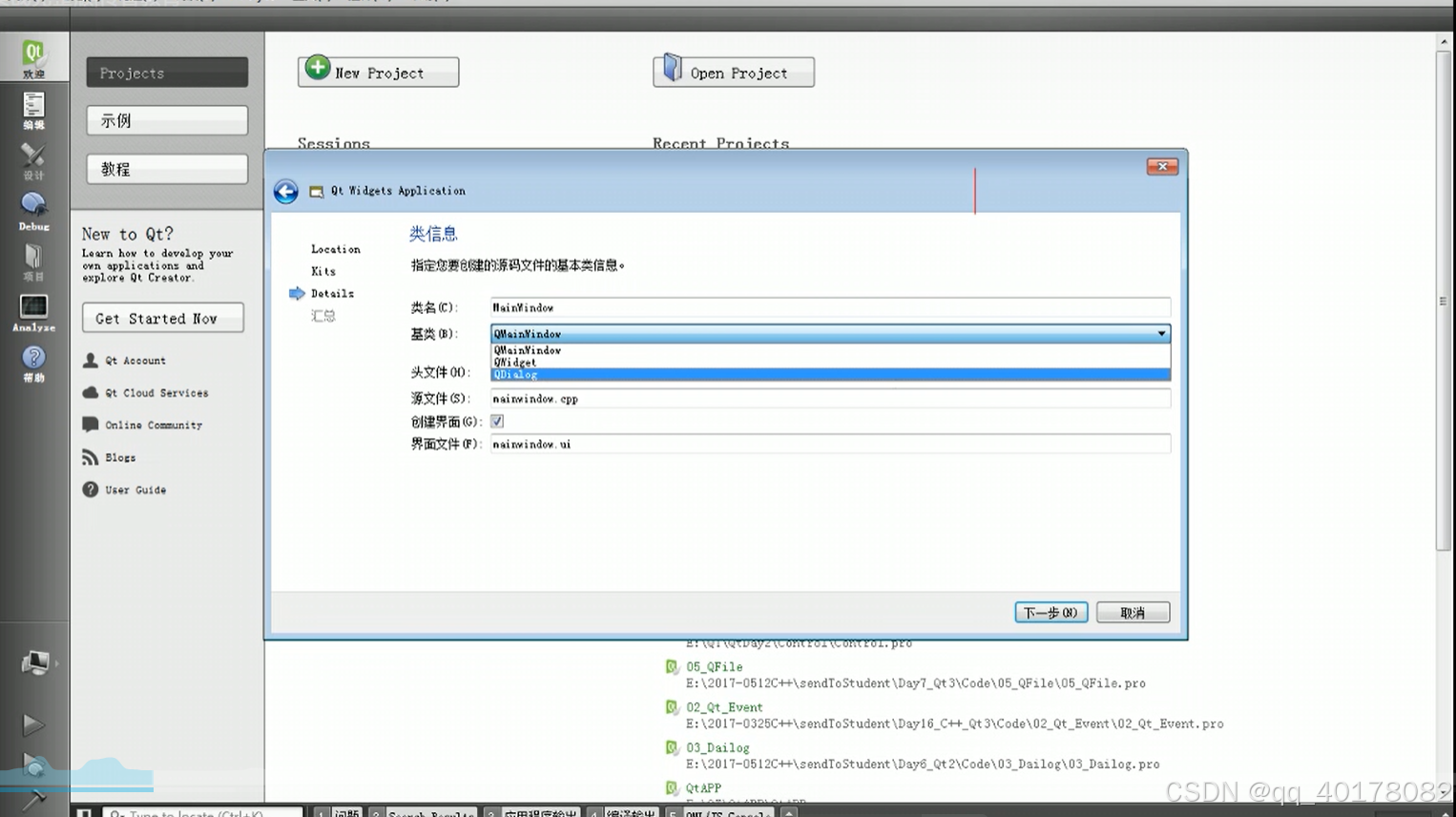
Task: Click the Open Project button
Action: 734,72
